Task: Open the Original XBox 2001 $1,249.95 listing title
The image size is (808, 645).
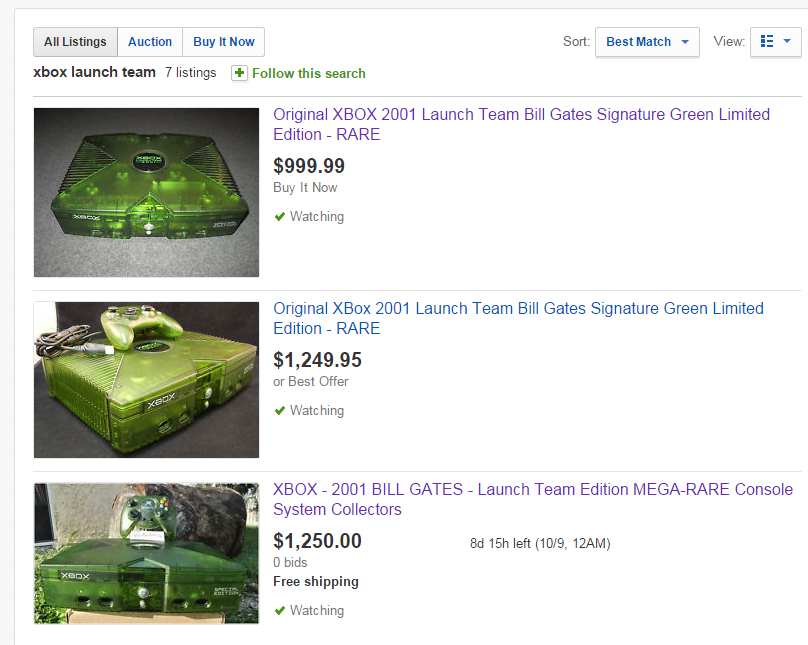Action: (x=518, y=318)
